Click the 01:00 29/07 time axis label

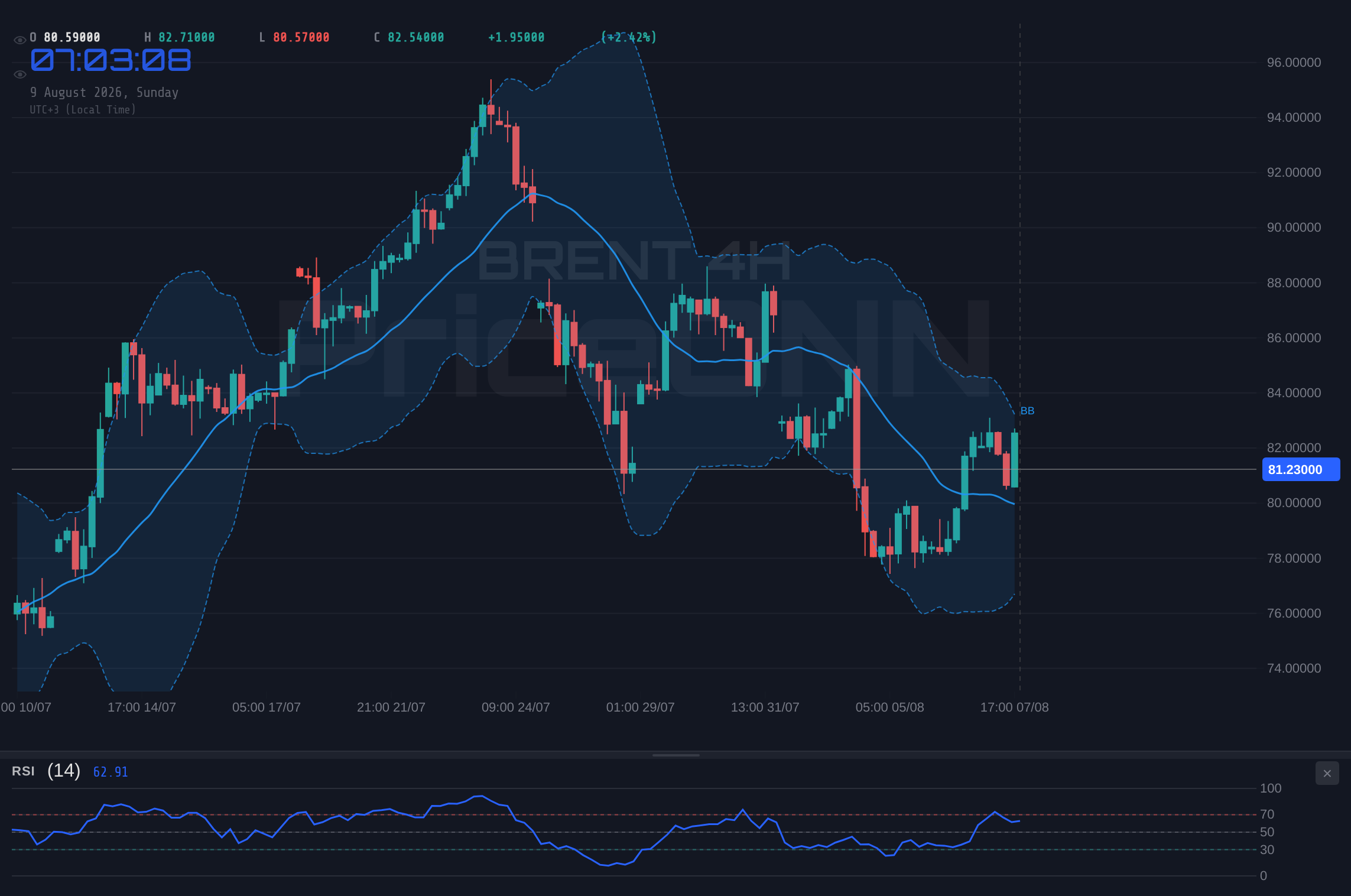(641, 707)
